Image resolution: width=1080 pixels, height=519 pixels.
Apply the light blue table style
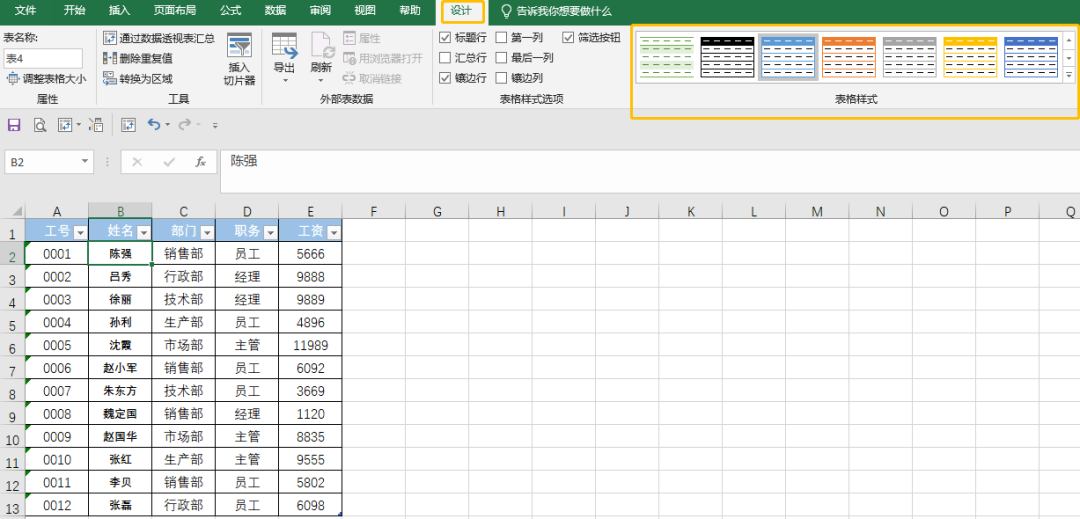788,57
